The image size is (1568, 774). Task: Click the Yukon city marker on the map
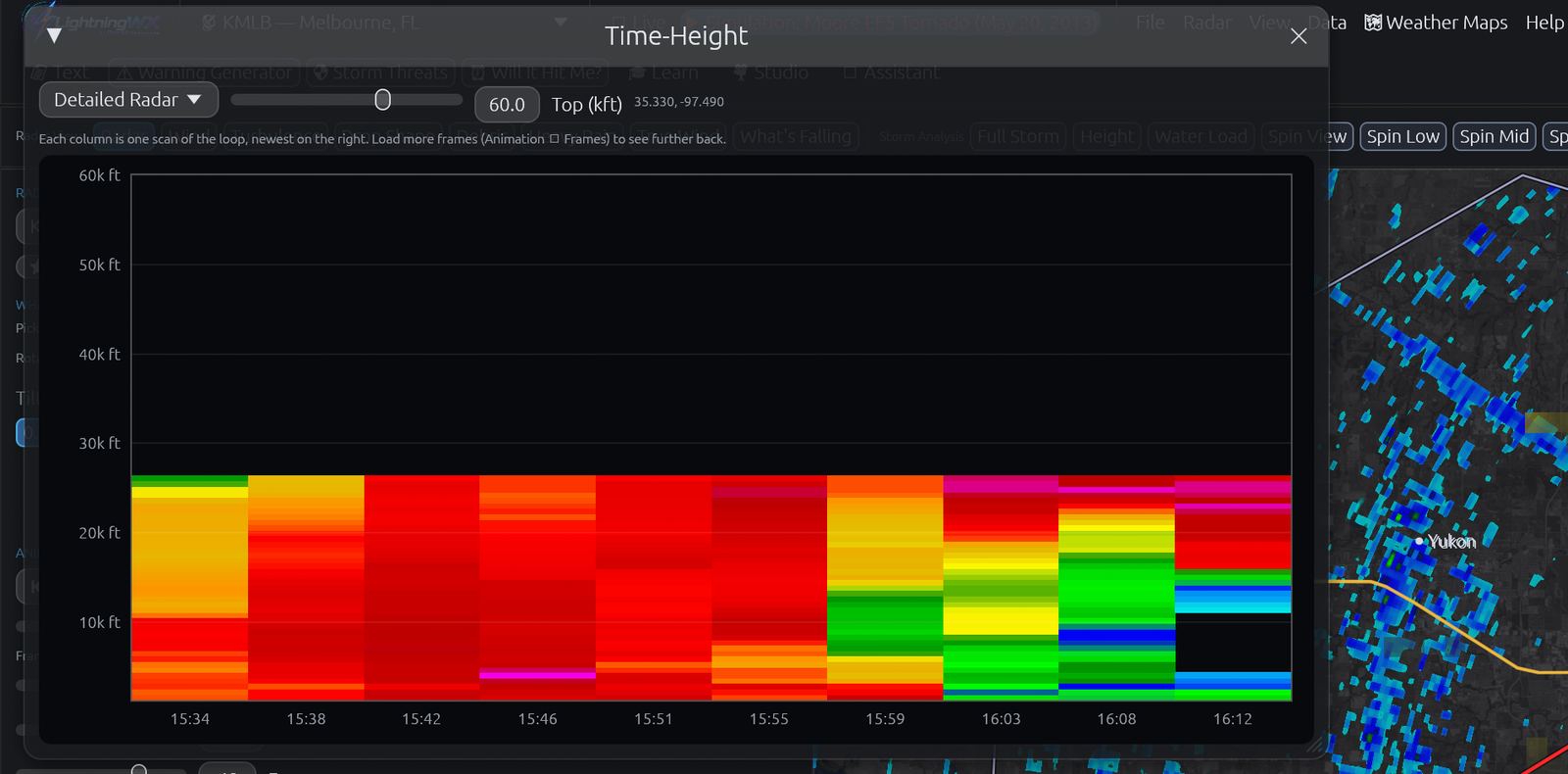(1419, 541)
